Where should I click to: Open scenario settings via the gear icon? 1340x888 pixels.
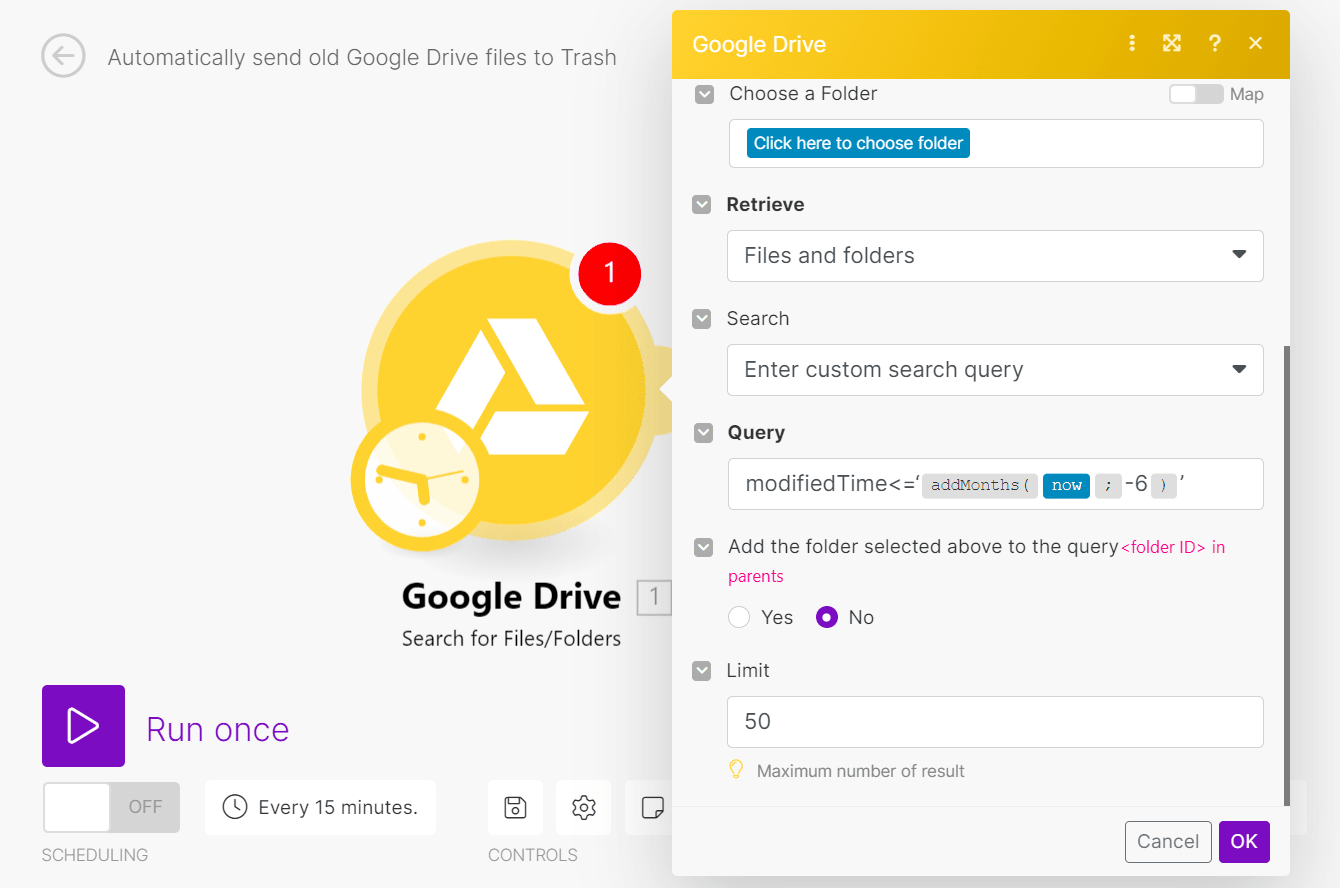point(583,807)
